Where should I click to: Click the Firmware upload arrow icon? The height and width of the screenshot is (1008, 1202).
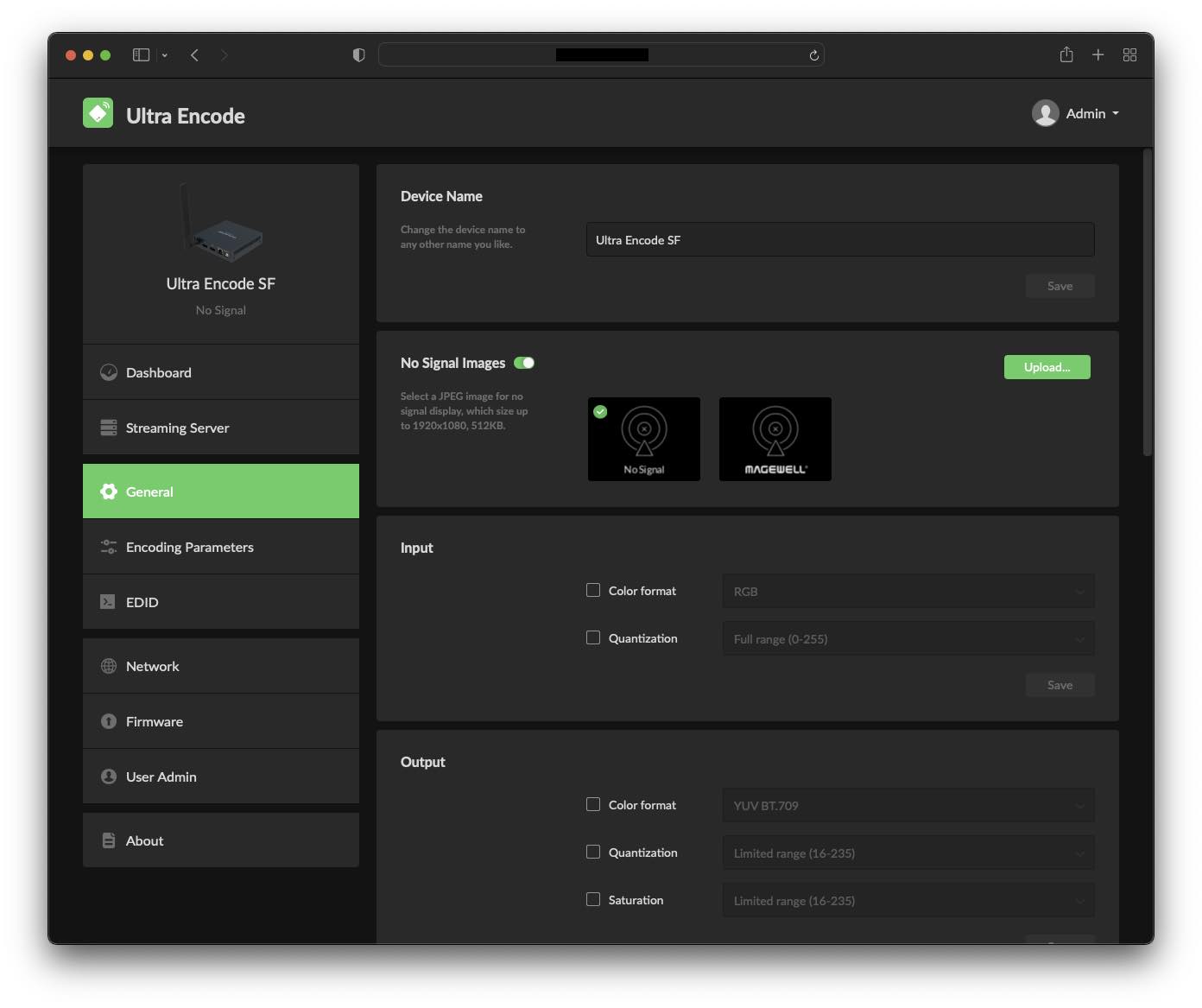[109, 721]
